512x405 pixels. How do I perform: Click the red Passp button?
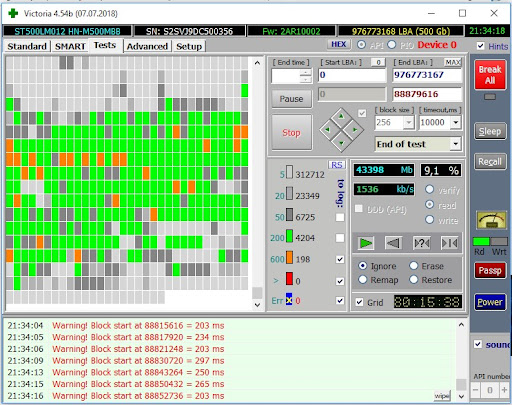point(490,270)
